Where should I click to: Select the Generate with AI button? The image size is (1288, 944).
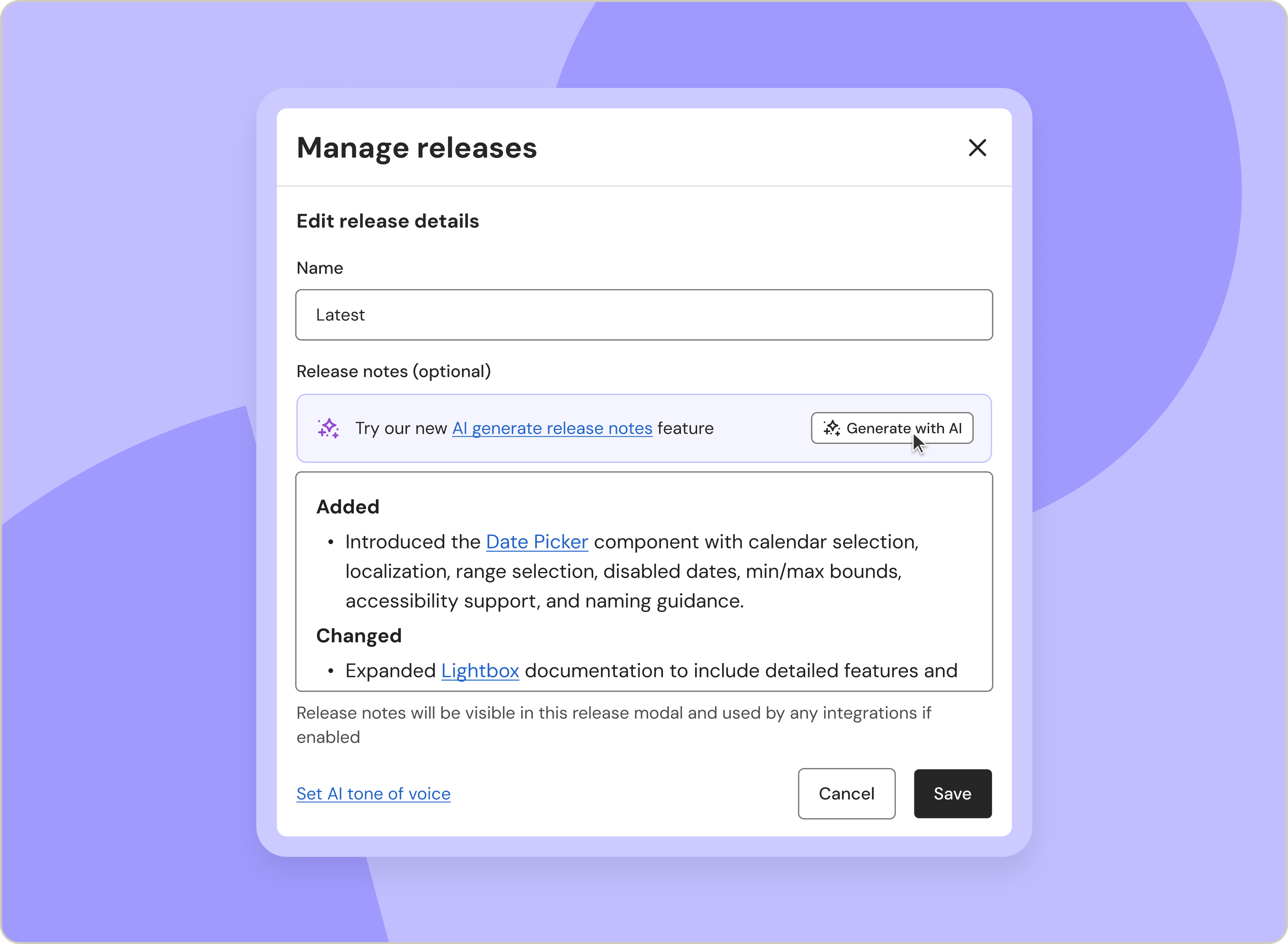(x=892, y=428)
